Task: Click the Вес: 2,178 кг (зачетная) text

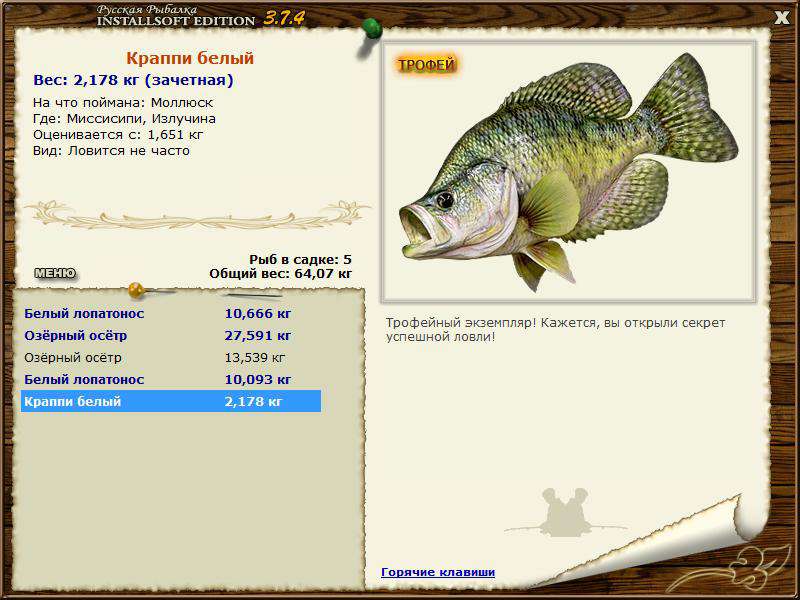Action: [x=133, y=81]
